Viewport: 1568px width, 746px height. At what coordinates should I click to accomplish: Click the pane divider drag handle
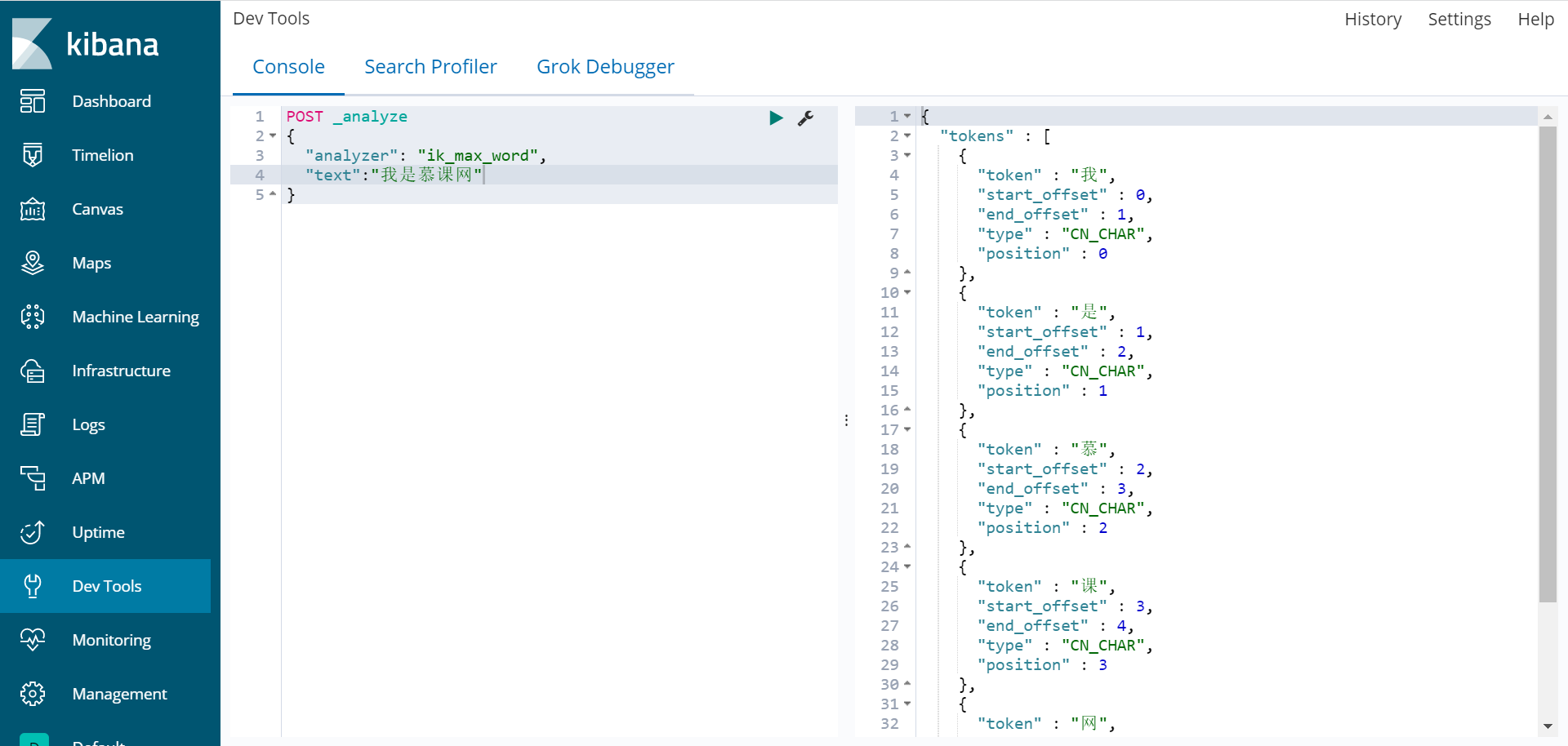coord(846,420)
